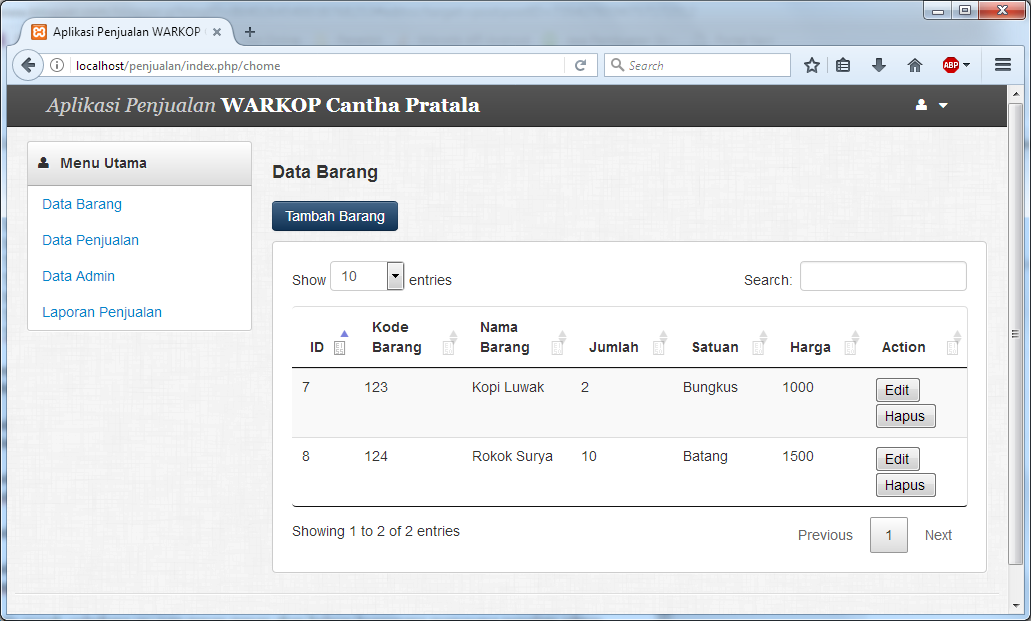Image resolution: width=1031 pixels, height=621 pixels.
Task: Click inside the table Search field
Action: 882,277
